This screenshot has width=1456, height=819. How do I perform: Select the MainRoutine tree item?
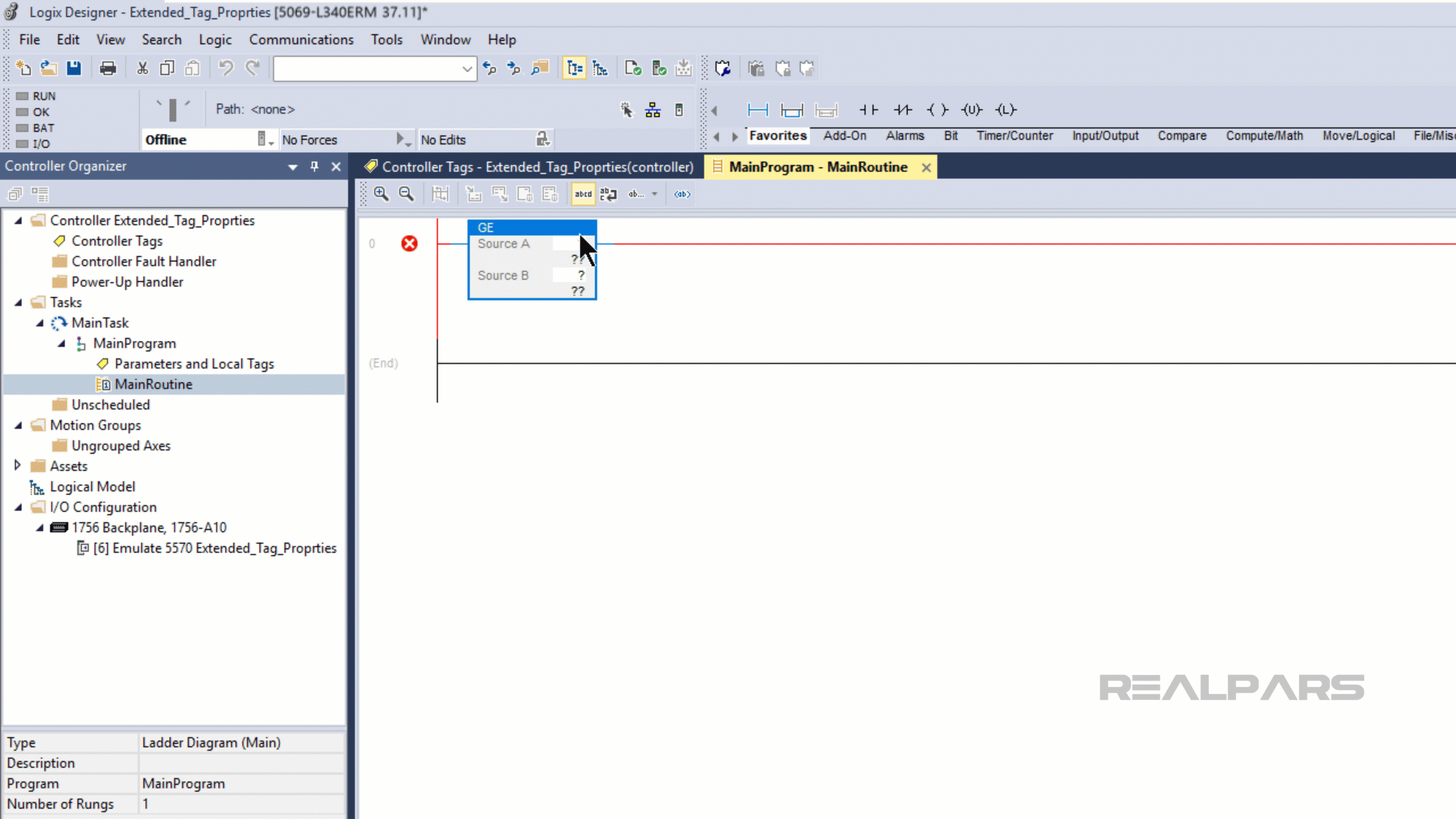(x=153, y=384)
